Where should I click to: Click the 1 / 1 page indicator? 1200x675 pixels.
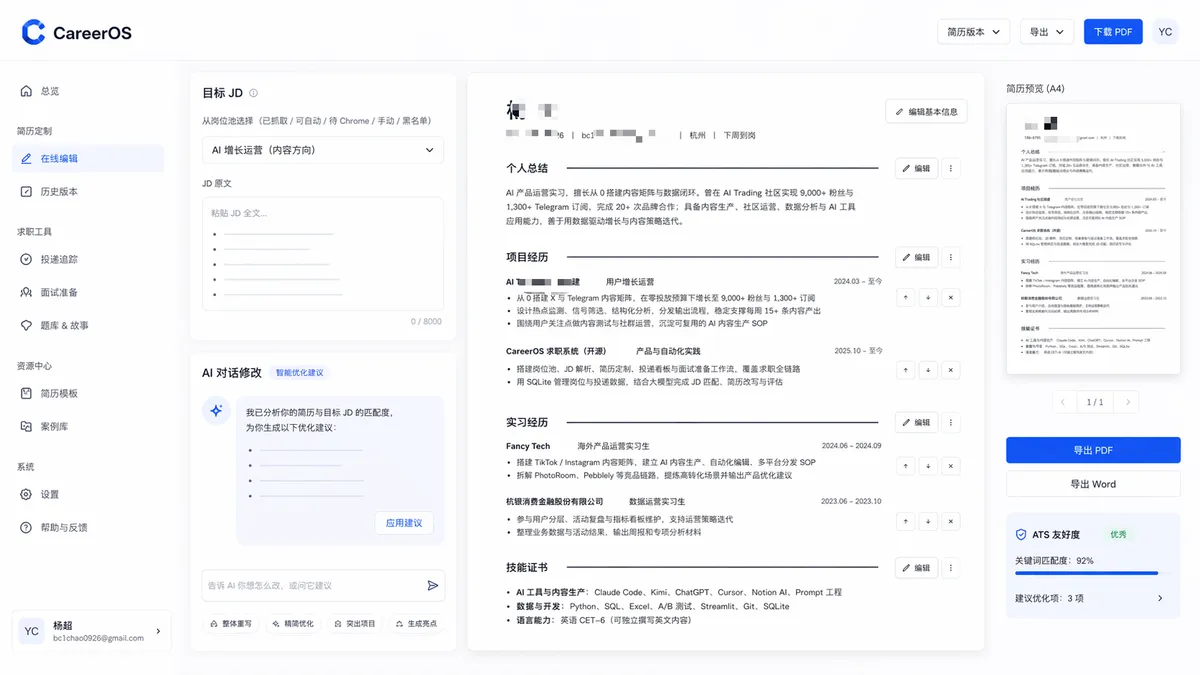1095,402
